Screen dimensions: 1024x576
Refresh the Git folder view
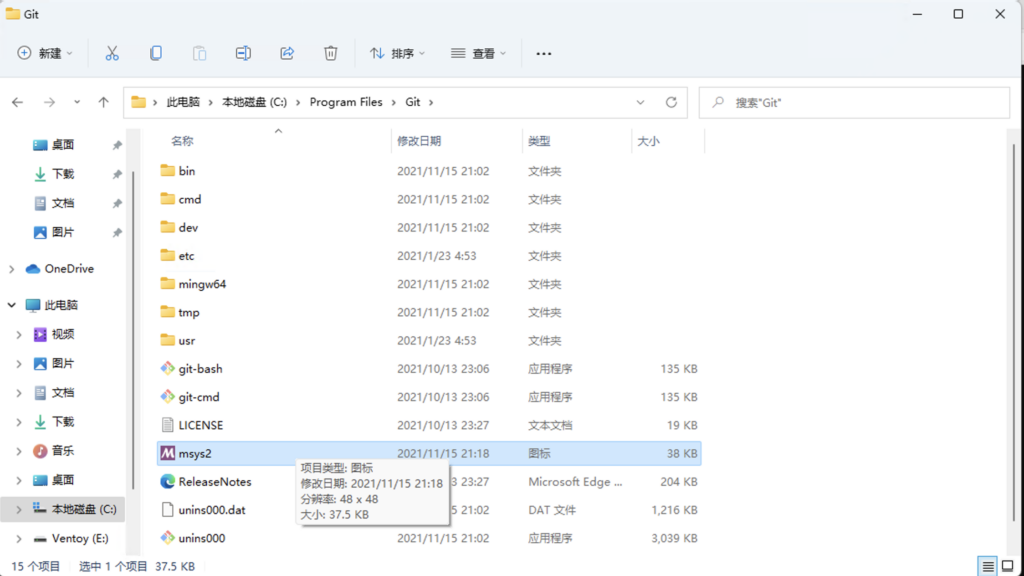(671, 103)
